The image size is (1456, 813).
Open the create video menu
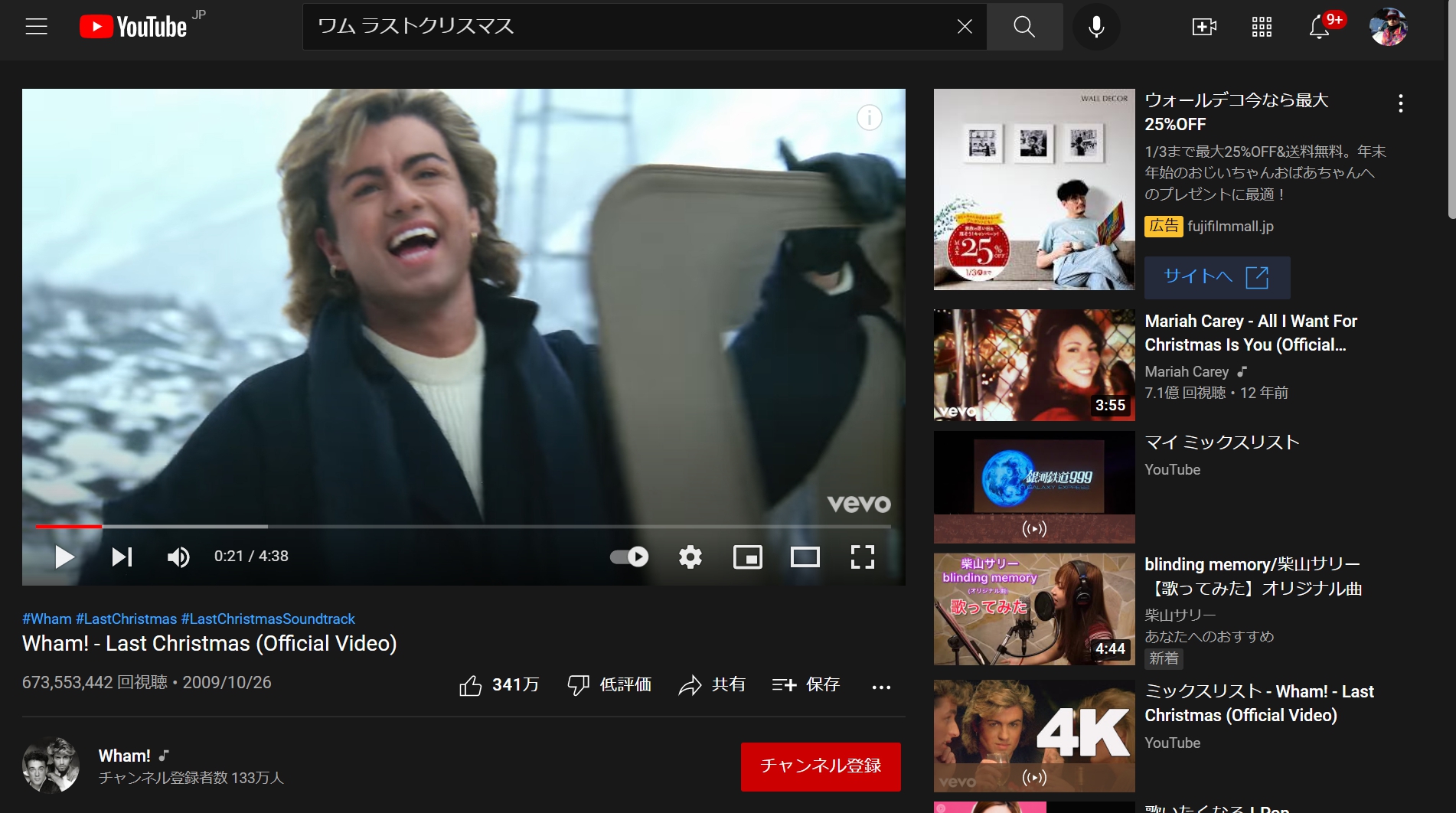click(x=1204, y=27)
